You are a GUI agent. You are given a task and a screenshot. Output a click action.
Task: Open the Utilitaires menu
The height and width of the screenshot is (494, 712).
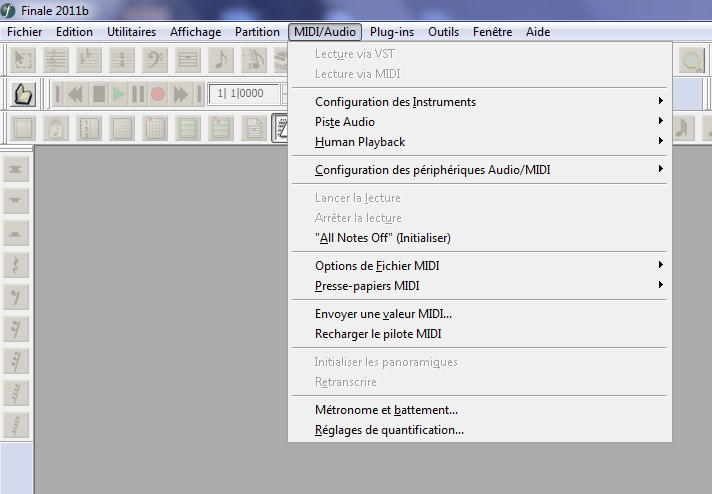[x=131, y=32]
